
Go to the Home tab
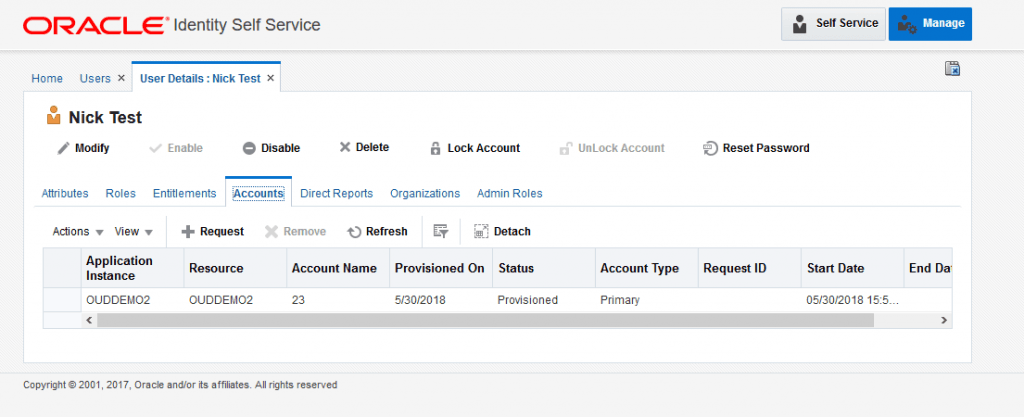click(47, 78)
